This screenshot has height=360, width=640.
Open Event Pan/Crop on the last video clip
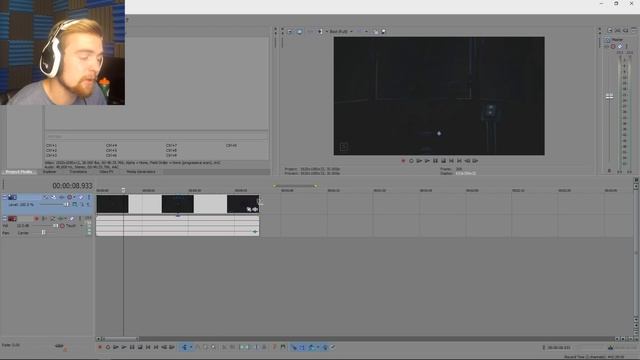coord(249,209)
